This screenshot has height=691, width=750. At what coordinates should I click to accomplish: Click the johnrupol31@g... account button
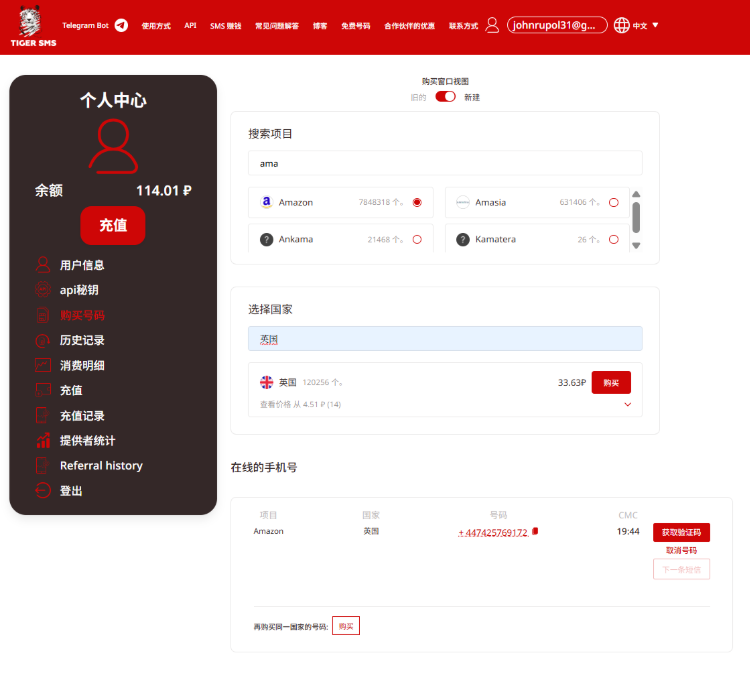557,25
